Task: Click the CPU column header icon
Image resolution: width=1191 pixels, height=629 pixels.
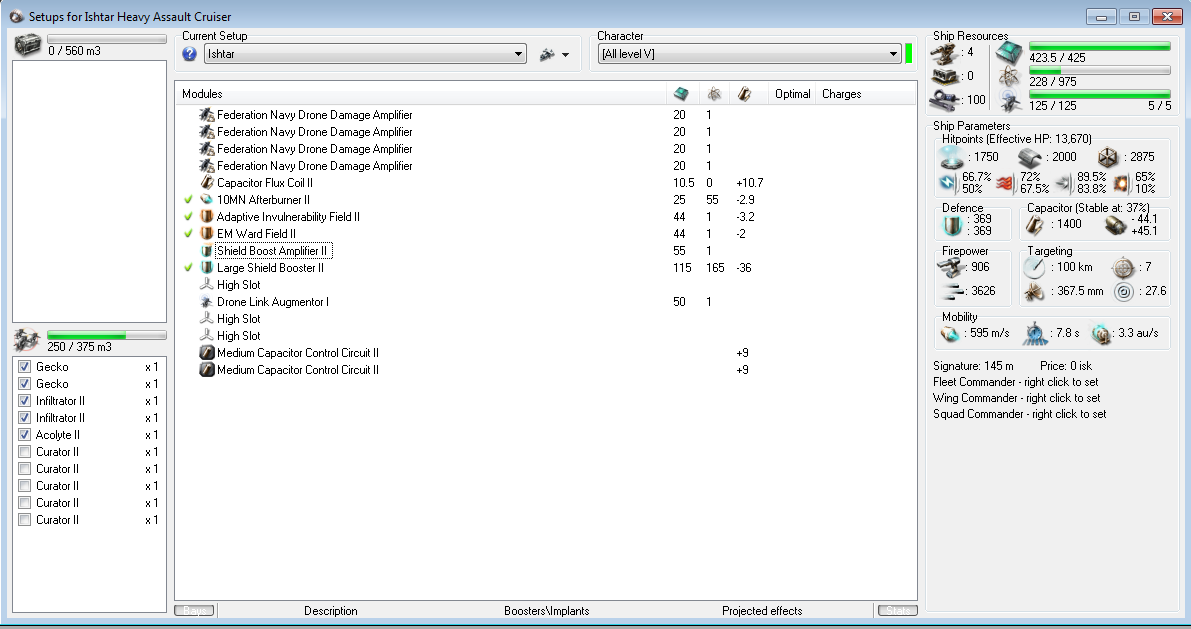Action: click(680, 94)
